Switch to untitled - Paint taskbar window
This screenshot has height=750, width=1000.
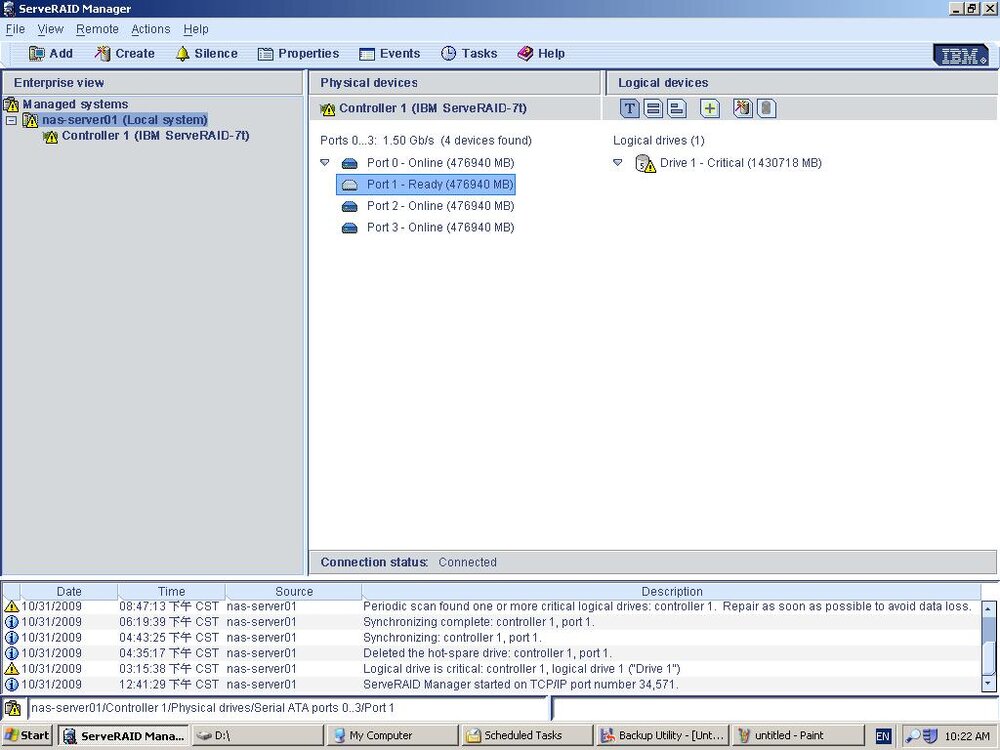tap(798, 735)
